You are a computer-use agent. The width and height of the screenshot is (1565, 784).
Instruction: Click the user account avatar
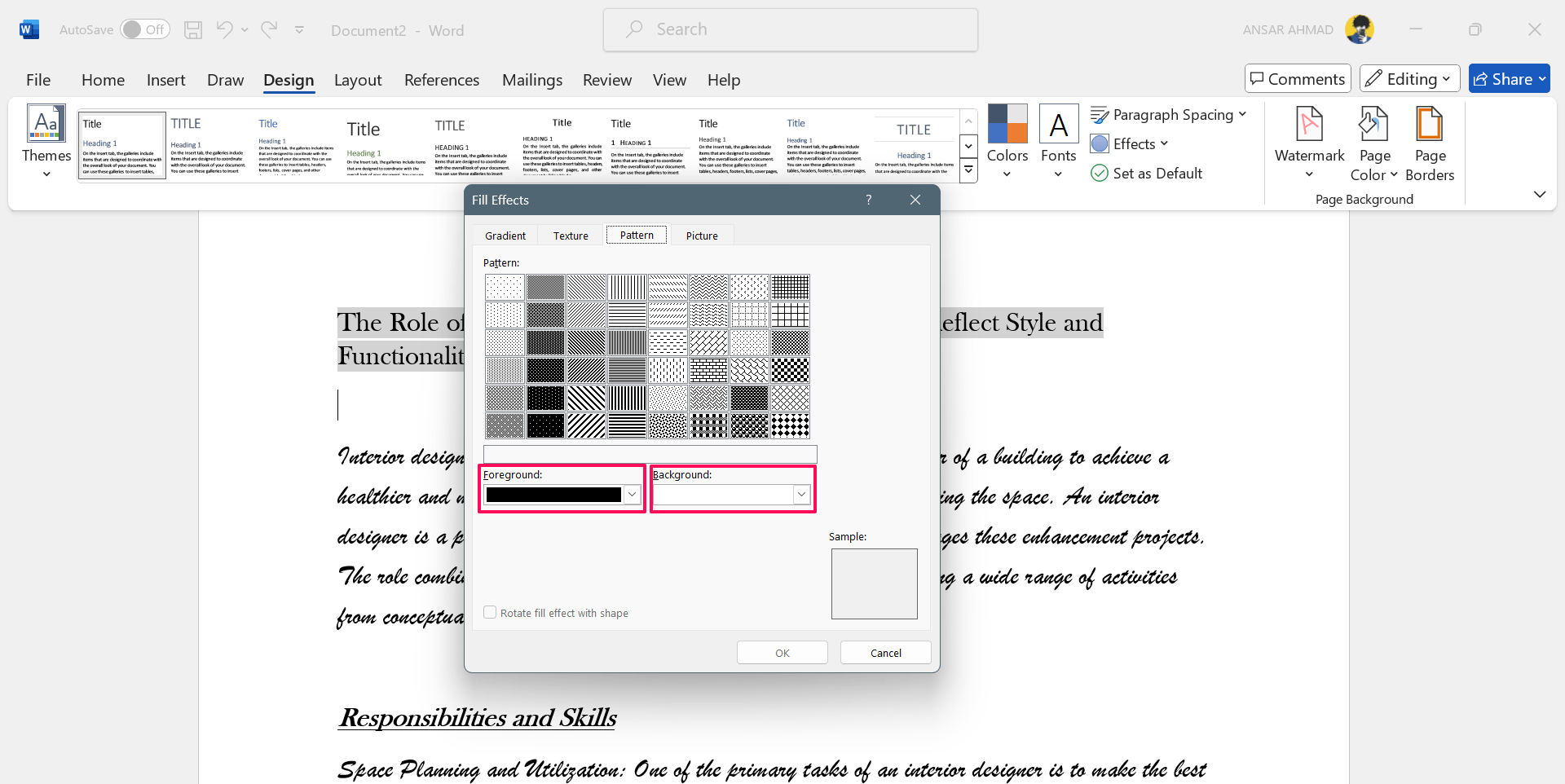click(x=1360, y=29)
